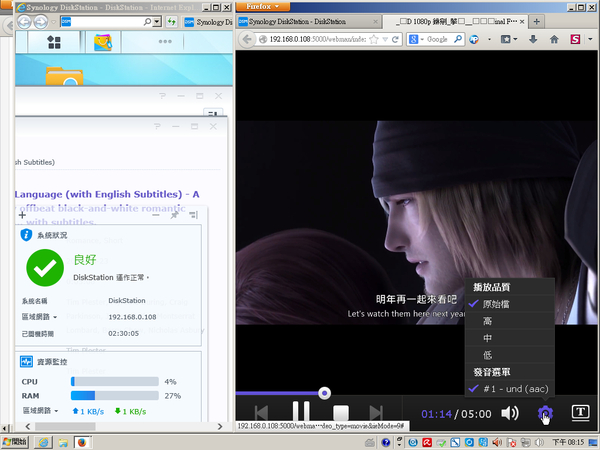Image resolution: width=600 pixels, height=450 pixels.
Task: Mute the video volume speaker icon
Action: (x=510, y=412)
